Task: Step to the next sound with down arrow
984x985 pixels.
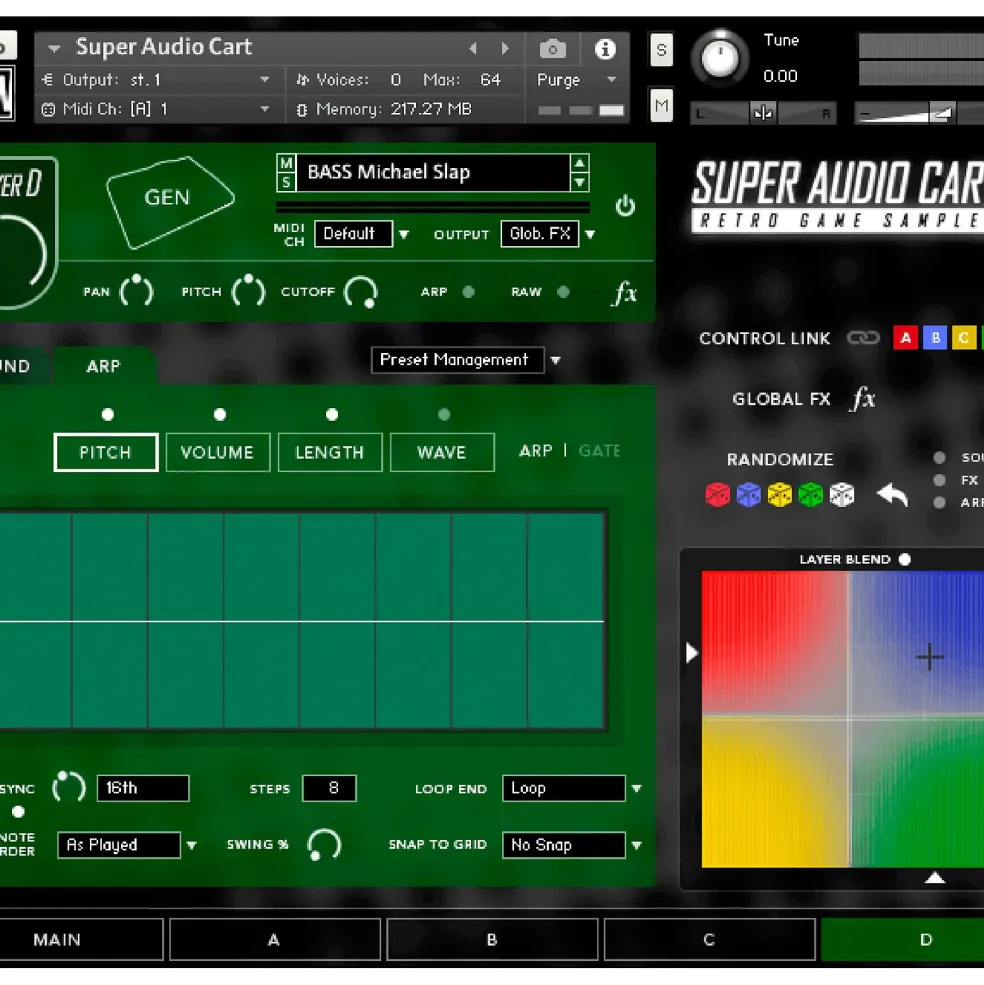Action: pos(579,182)
